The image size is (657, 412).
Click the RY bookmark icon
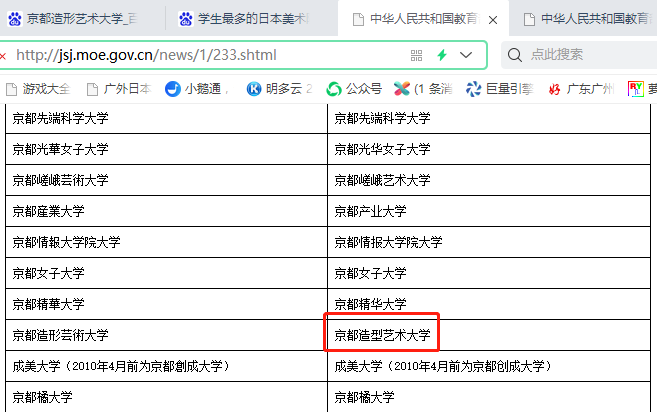coord(636,89)
